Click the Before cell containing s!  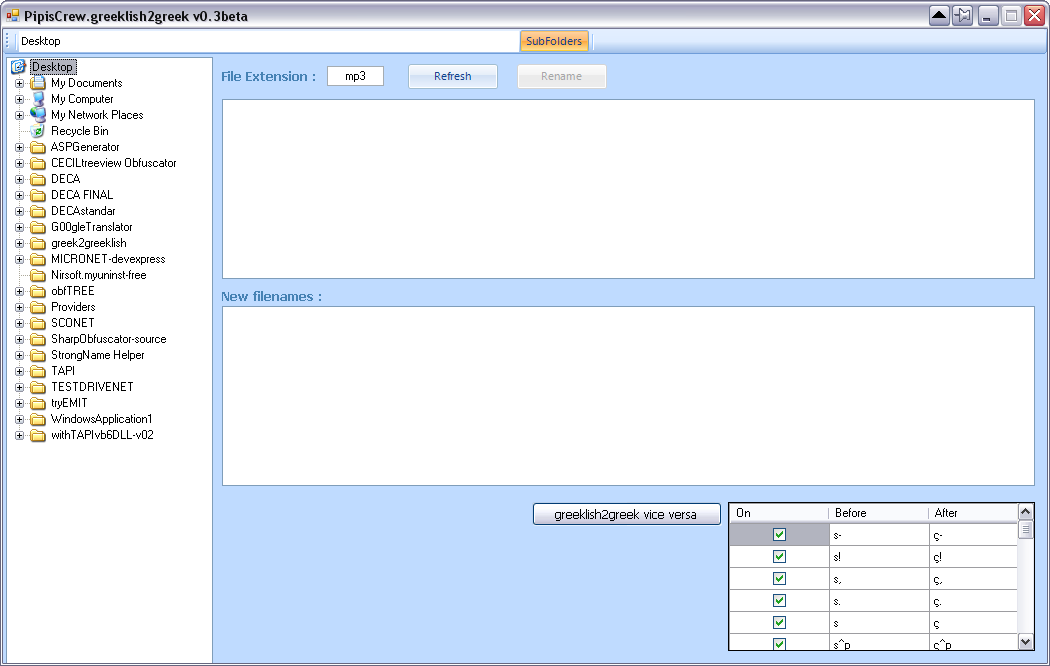[x=879, y=557]
